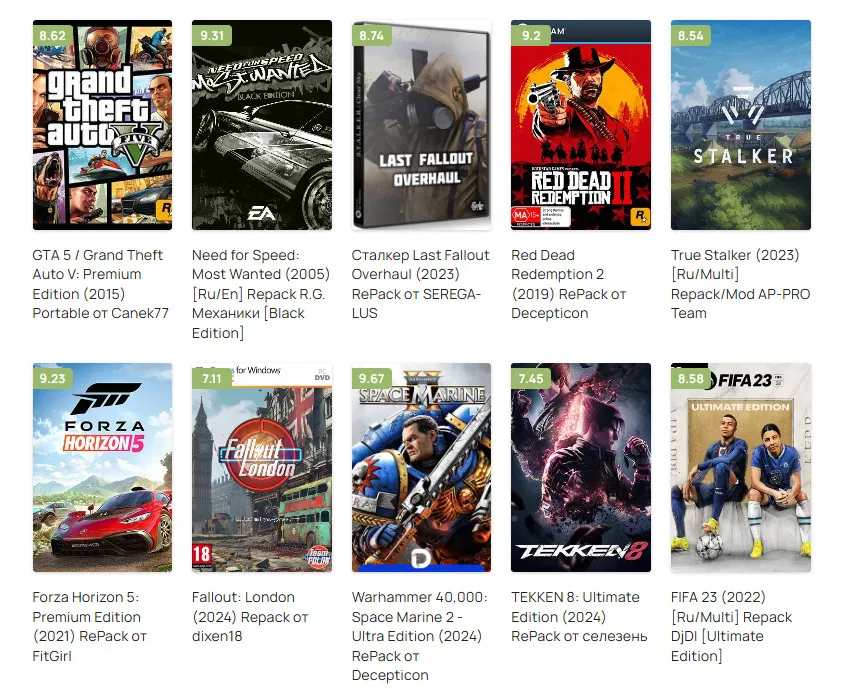The width and height of the screenshot is (845, 689).
Task: Click the Need for Speed Most Wanted title
Action: click(x=261, y=294)
